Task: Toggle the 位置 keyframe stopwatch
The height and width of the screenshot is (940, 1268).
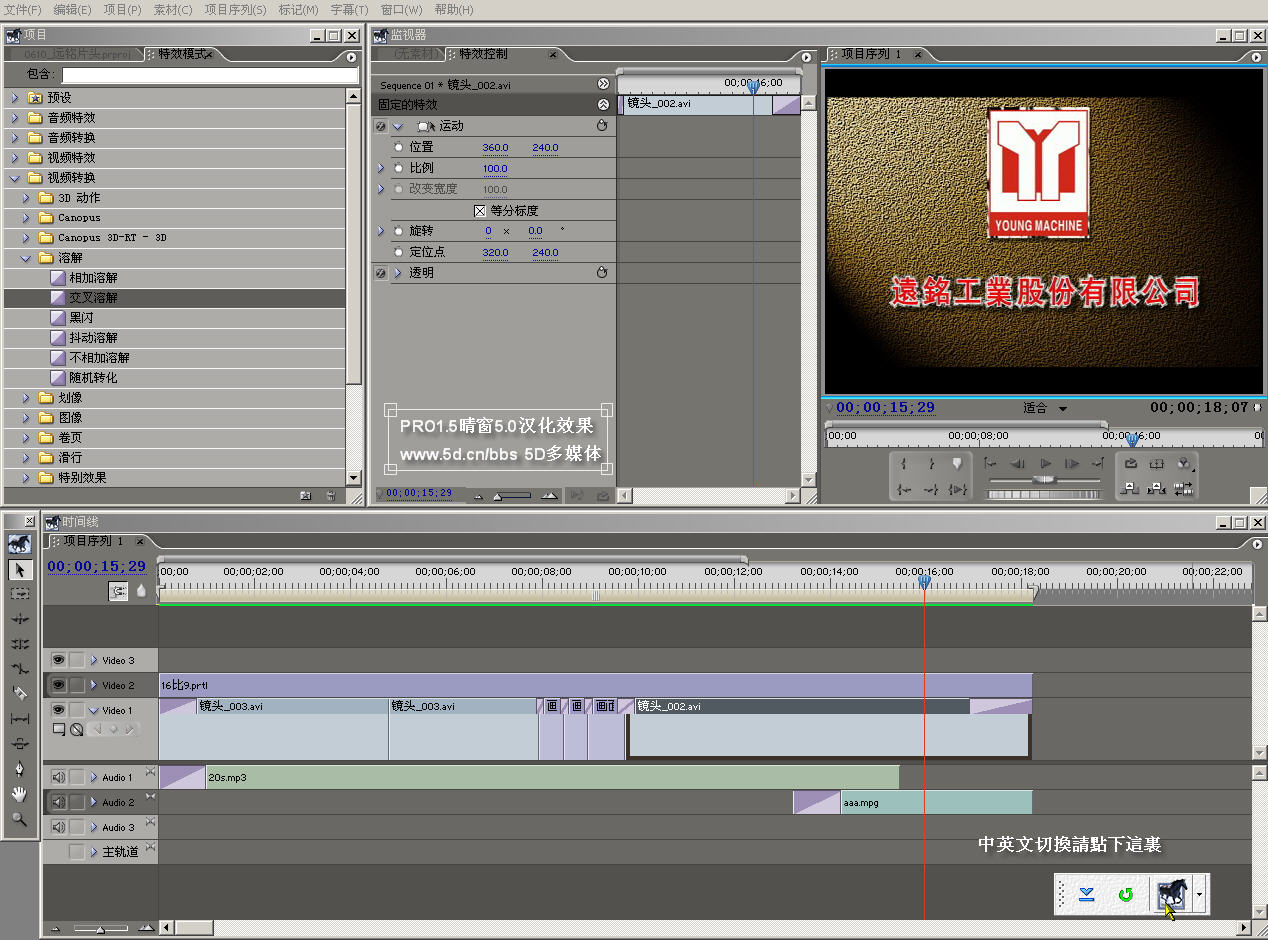Action: 399,147
